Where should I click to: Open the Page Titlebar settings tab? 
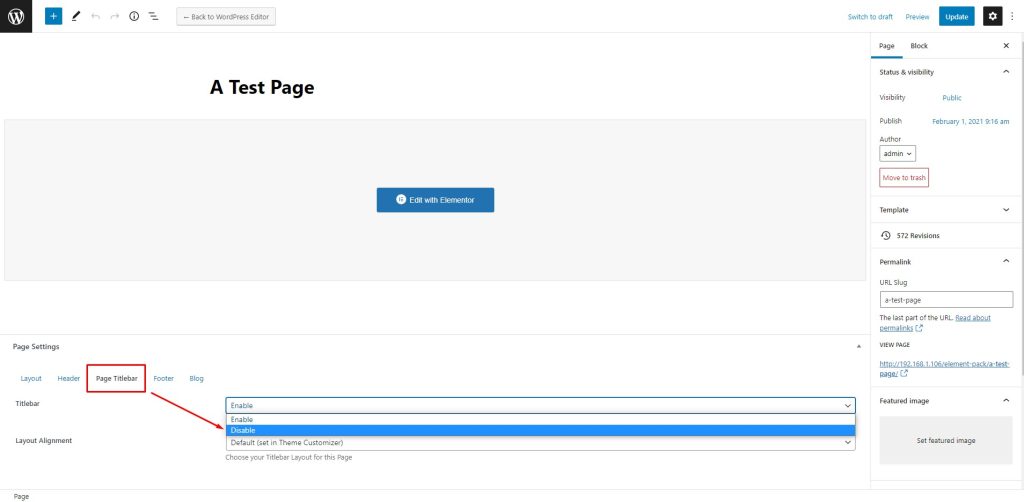116,379
